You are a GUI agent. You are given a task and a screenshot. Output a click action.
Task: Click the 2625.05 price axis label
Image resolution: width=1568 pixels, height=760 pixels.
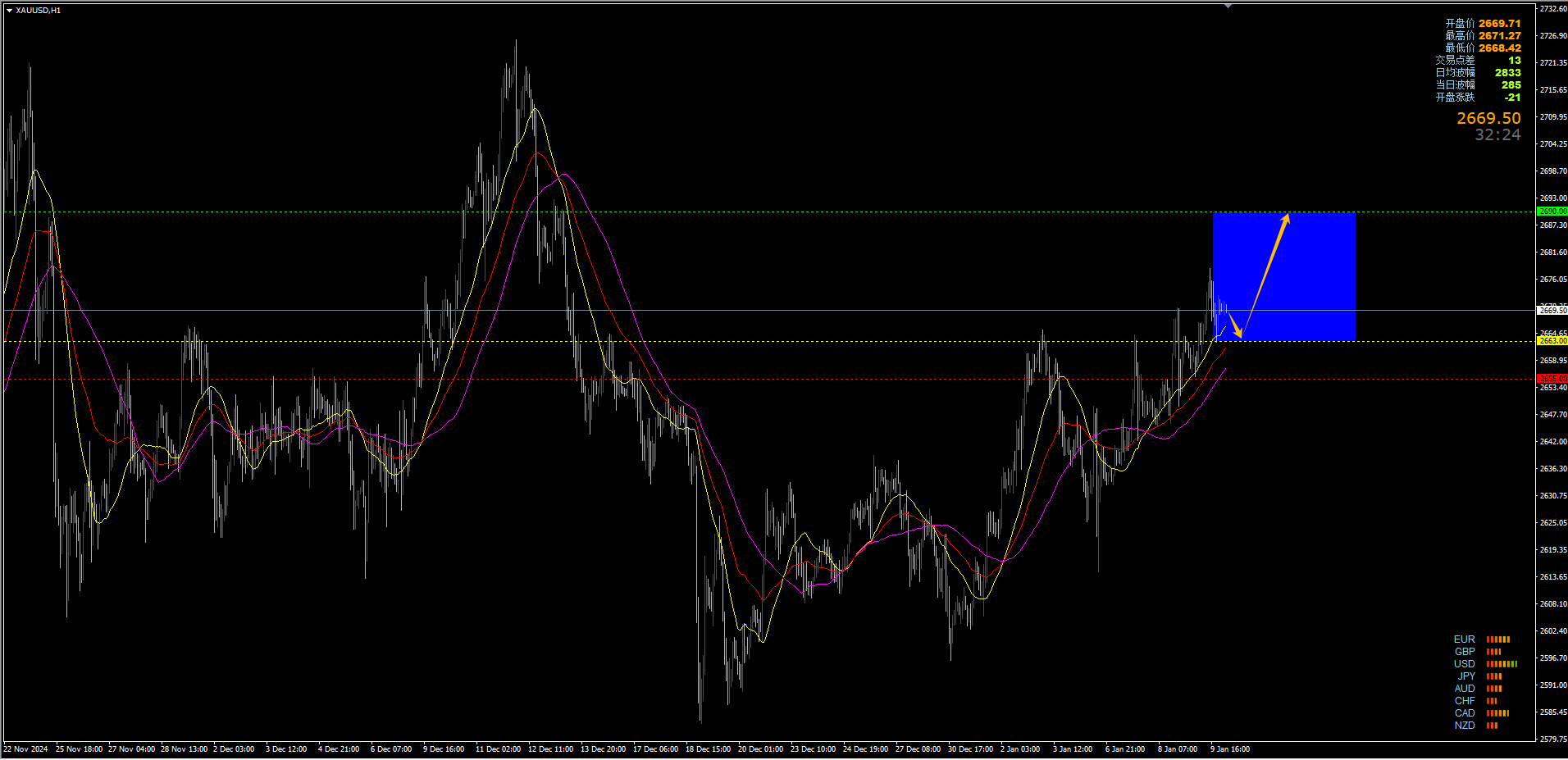[x=1553, y=523]
